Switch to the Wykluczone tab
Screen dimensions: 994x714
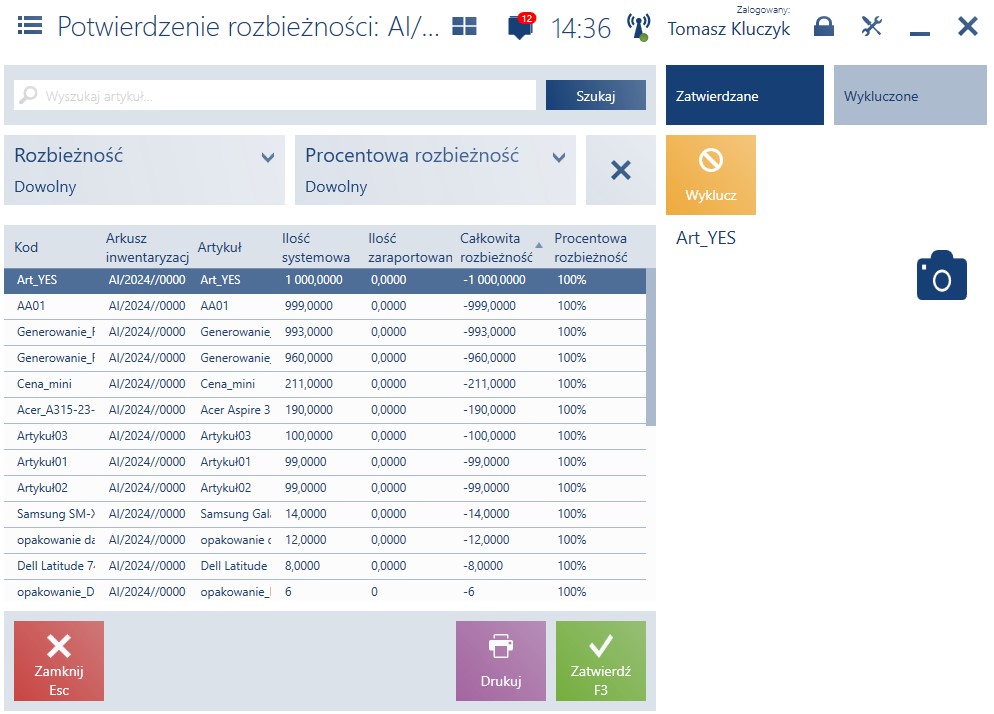tap(910, 95)
